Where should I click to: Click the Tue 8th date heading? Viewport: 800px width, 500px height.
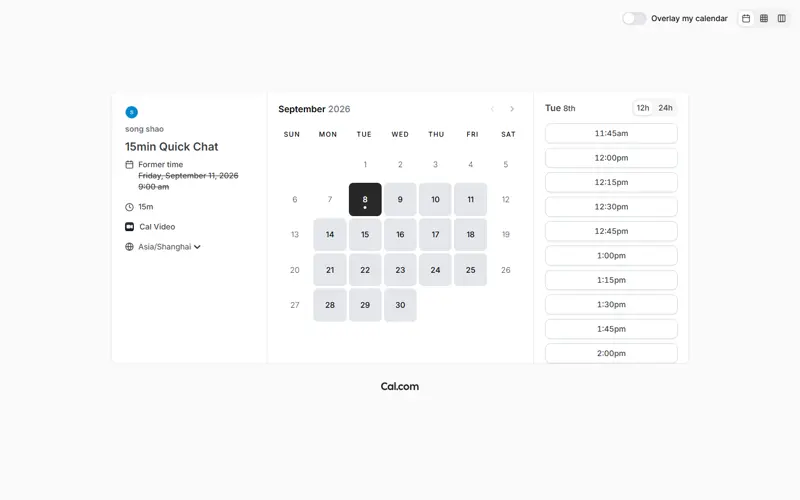click(560, 108)
